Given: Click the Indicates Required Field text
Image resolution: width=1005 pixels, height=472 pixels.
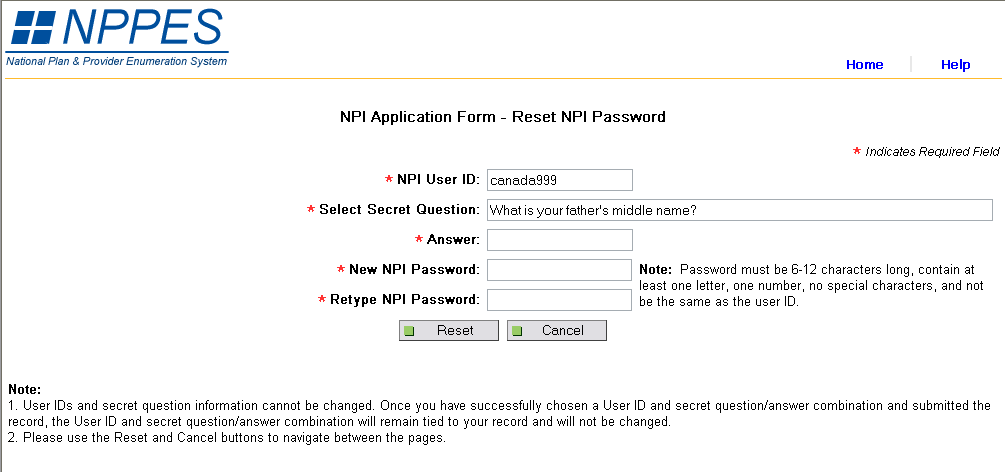Looking at the screenshot, I should click(932, 152).
